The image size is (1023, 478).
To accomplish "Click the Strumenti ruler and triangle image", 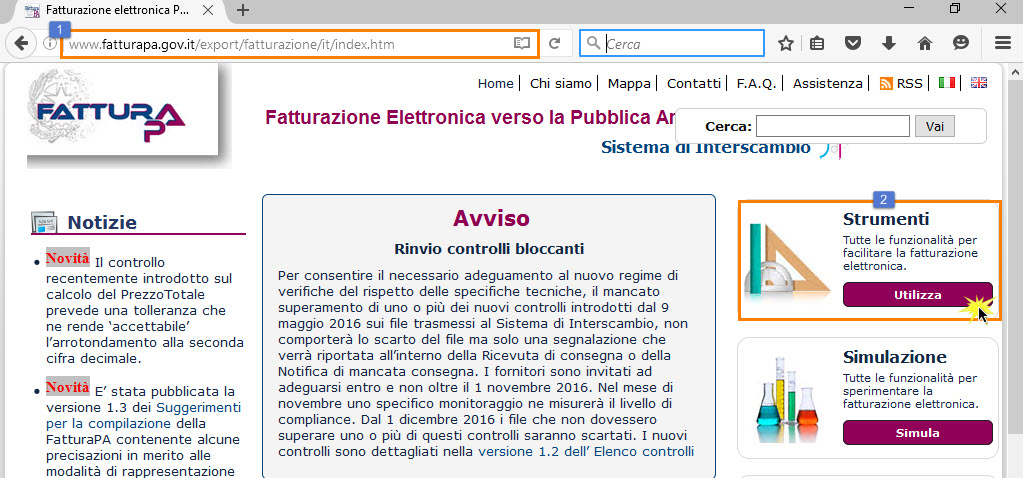I will [787, 260].
